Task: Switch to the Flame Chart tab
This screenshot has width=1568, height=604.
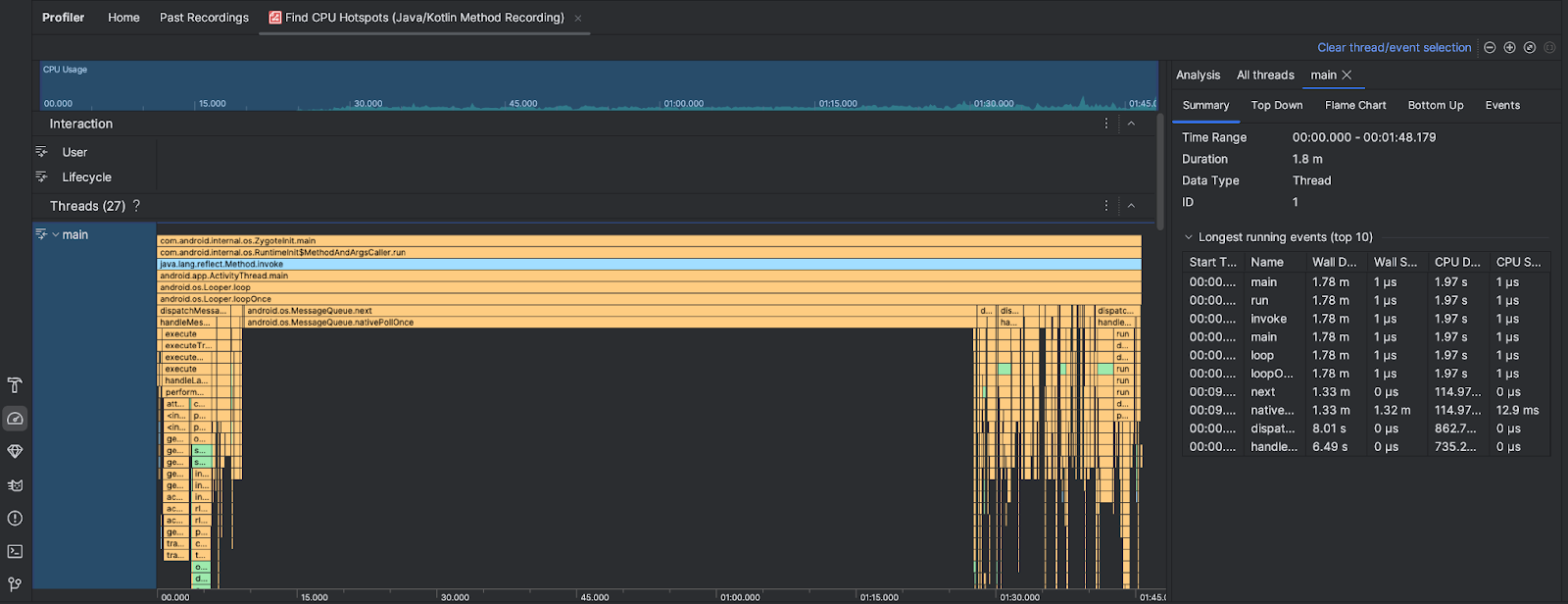Action: (1354, 106)
